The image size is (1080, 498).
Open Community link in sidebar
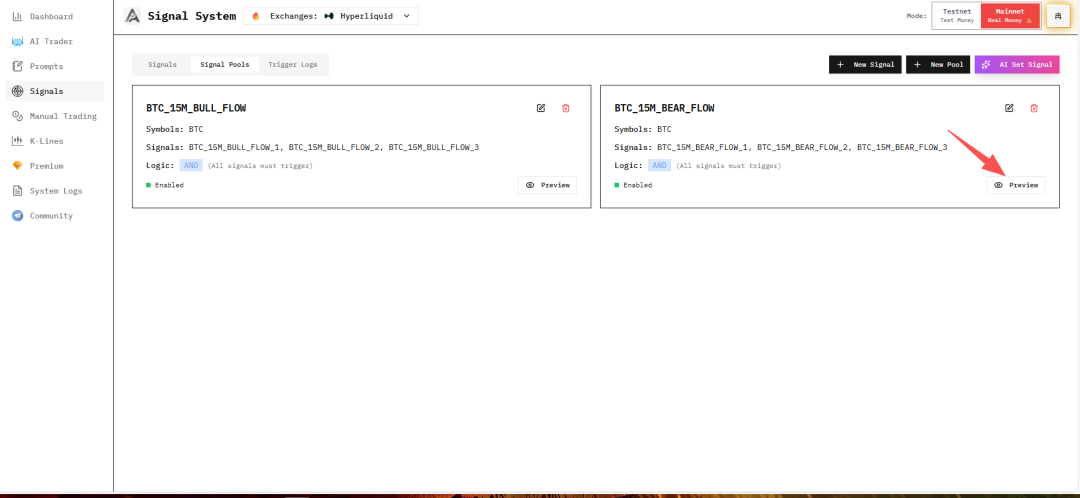click(x=54, y=216)
